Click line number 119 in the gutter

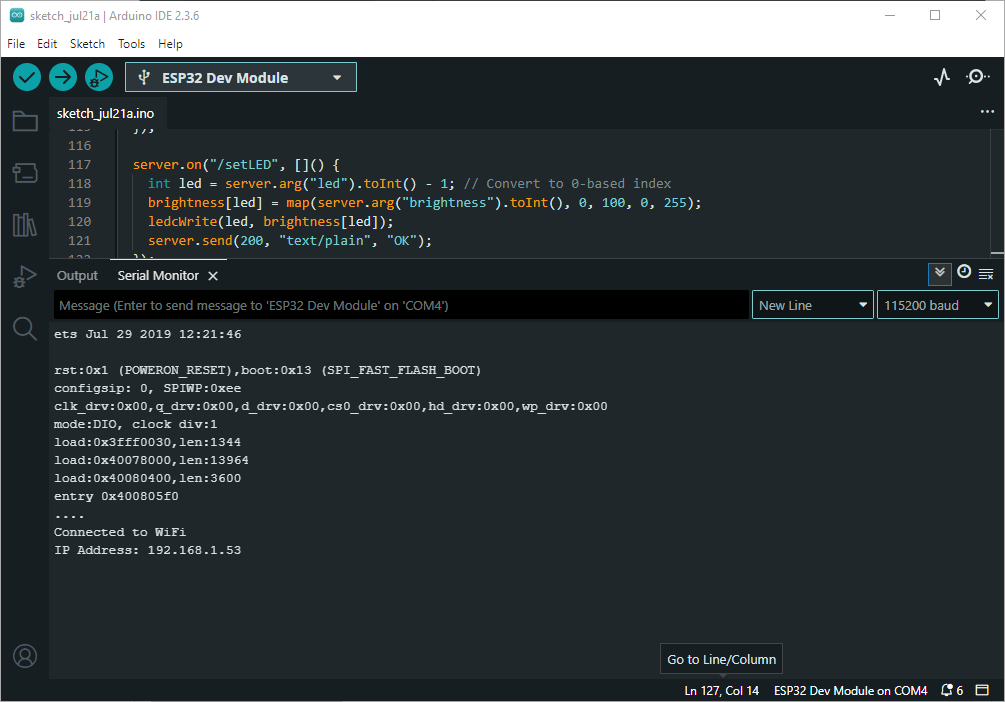pos(79,203)
